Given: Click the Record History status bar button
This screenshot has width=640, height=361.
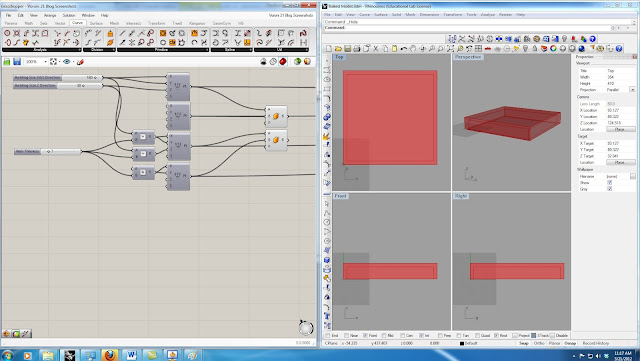Looking at the screenshot, I should tap(595, 343).
